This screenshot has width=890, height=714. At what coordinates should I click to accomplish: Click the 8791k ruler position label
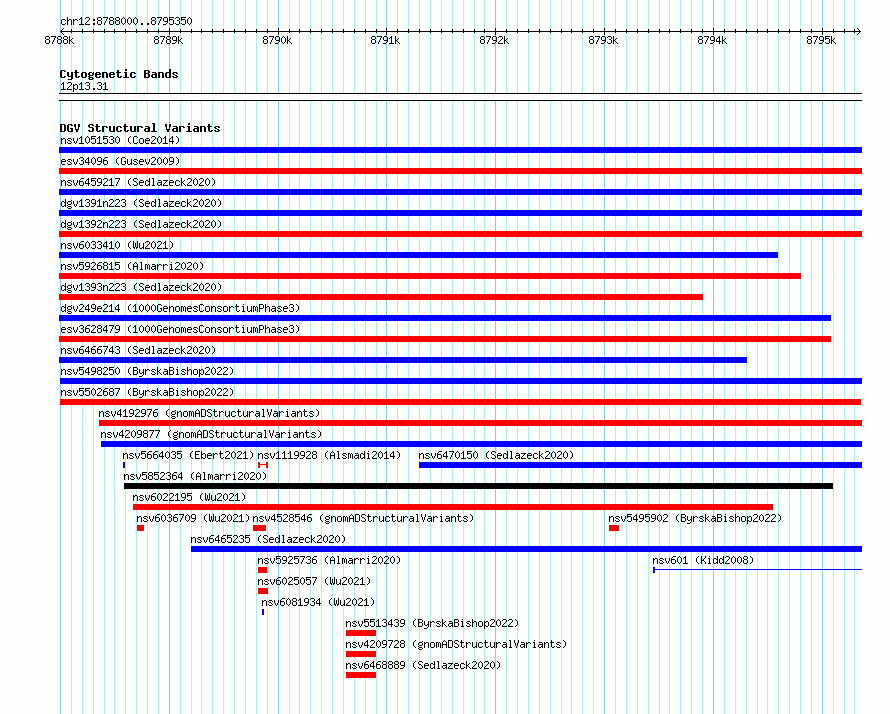[385, 40]
